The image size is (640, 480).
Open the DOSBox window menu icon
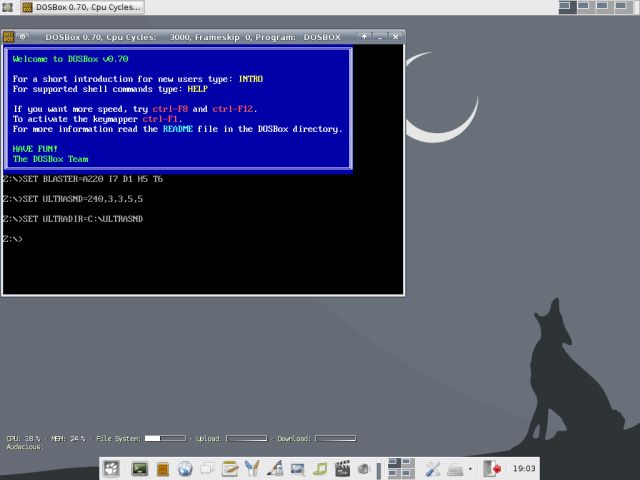pos(9,37)
